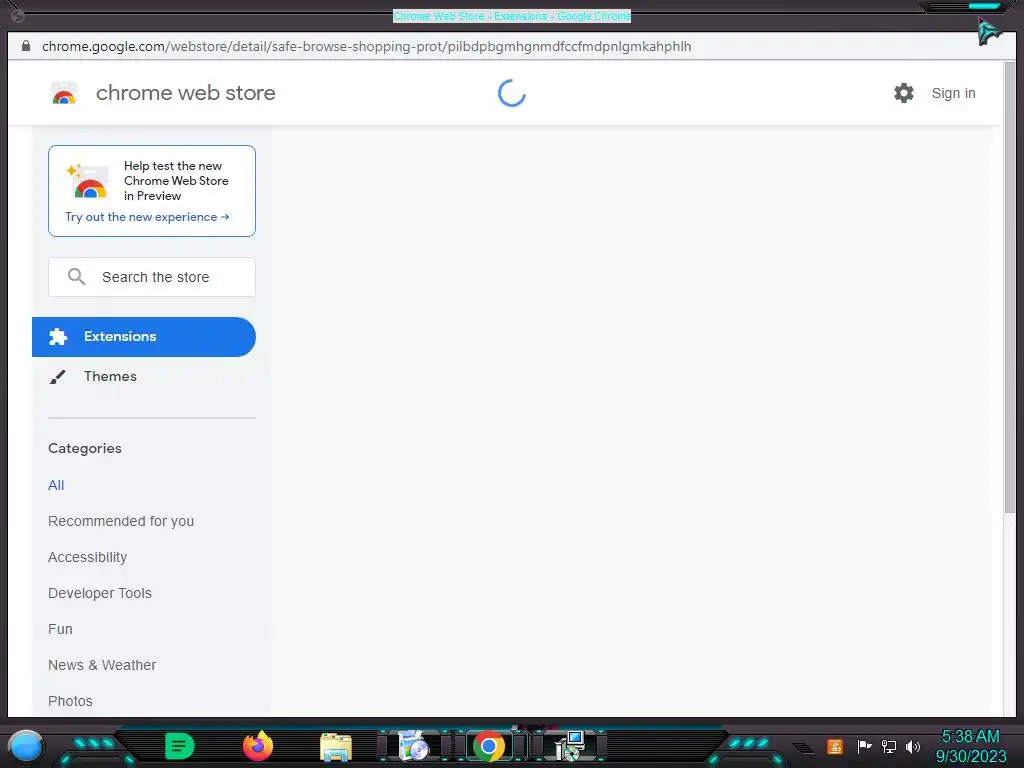Click the magnifier icon in search box
The width and height of the screenshot is (1024, 768).
click(76, 277)
